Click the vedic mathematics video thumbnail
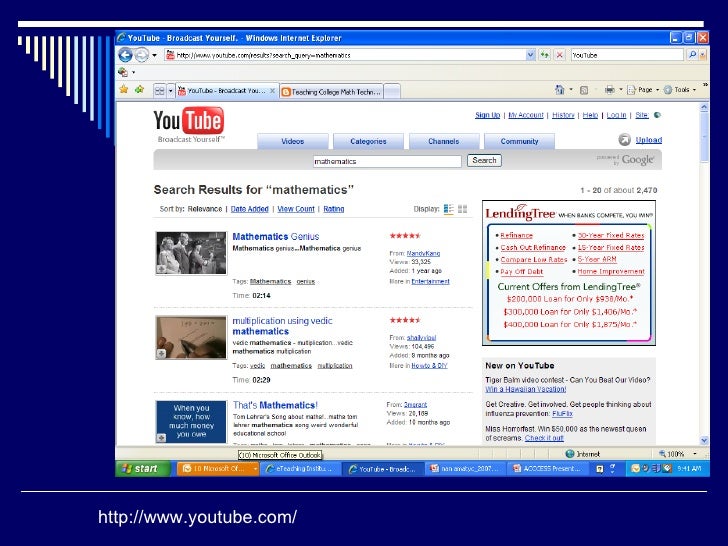 (x=191, y=338)
